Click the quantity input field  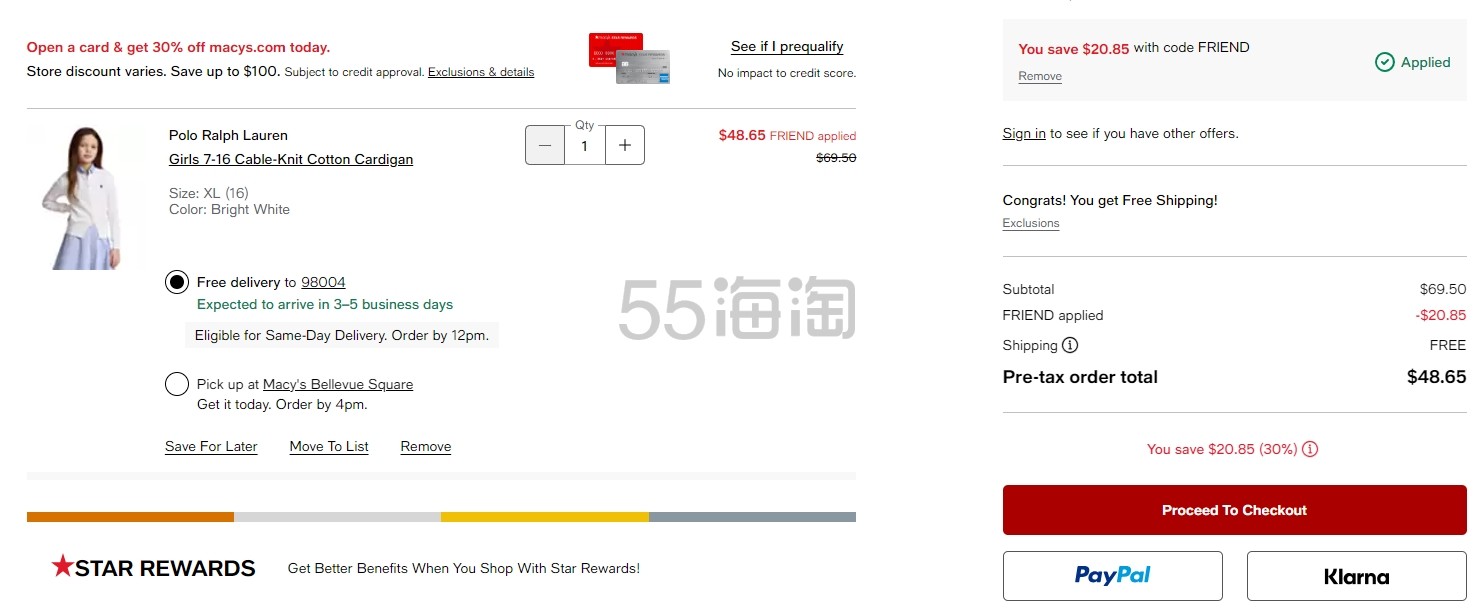tap(585, 146)
